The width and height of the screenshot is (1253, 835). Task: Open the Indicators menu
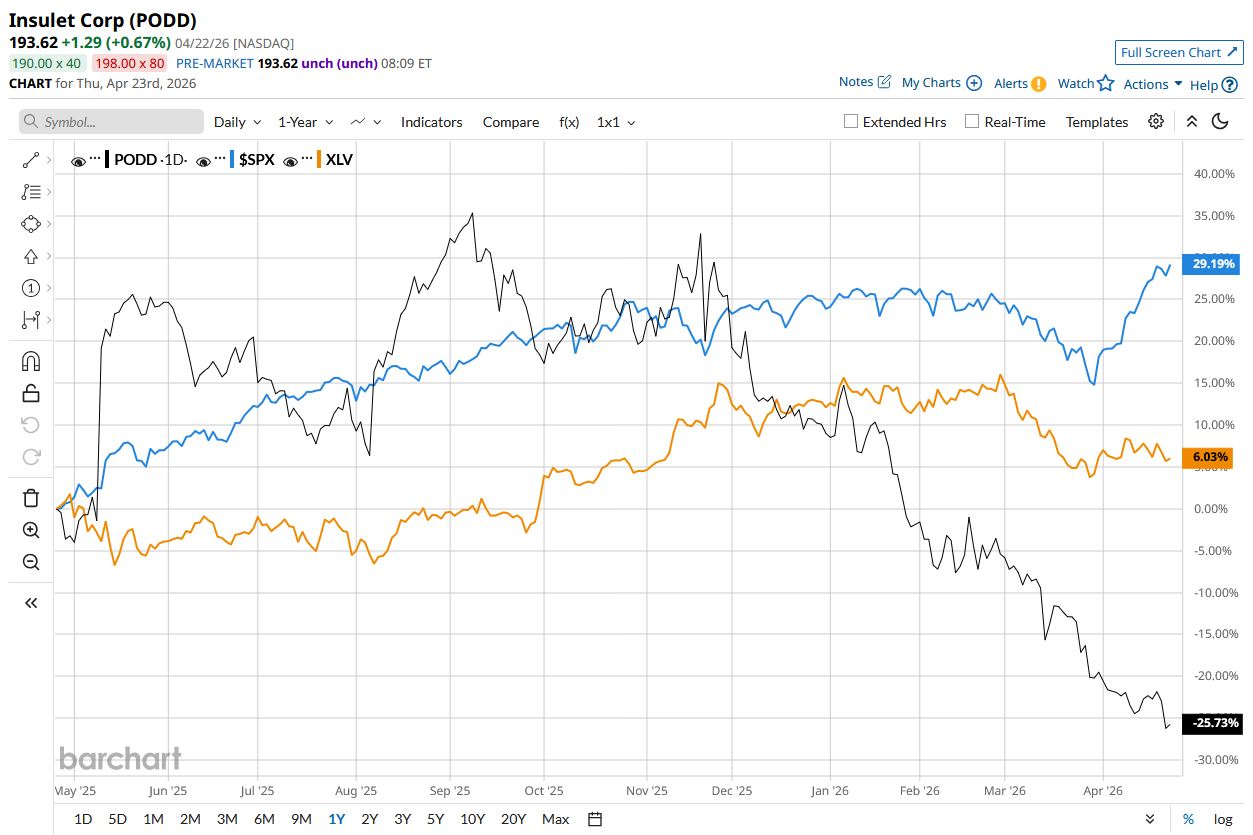[x=431, y=122]
